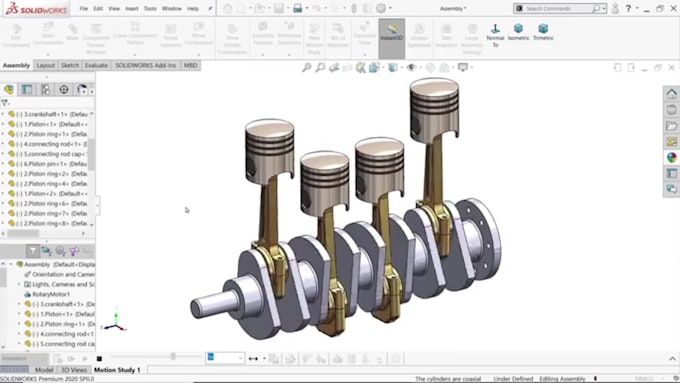Switch to the 3D Views bottom tab
This screenshot has width=680, height=383.
click(74, 370)
